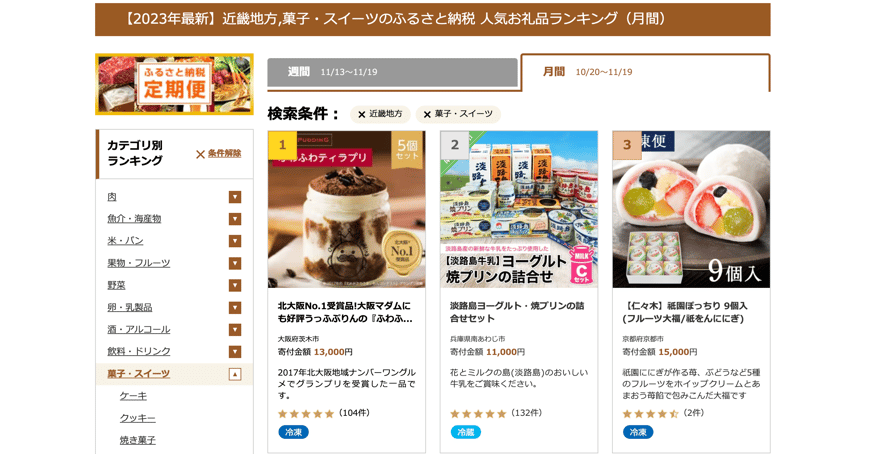Expand the 酒・アルコール category arrow
This screenshot has height=454, width=874.
(235, 330)
